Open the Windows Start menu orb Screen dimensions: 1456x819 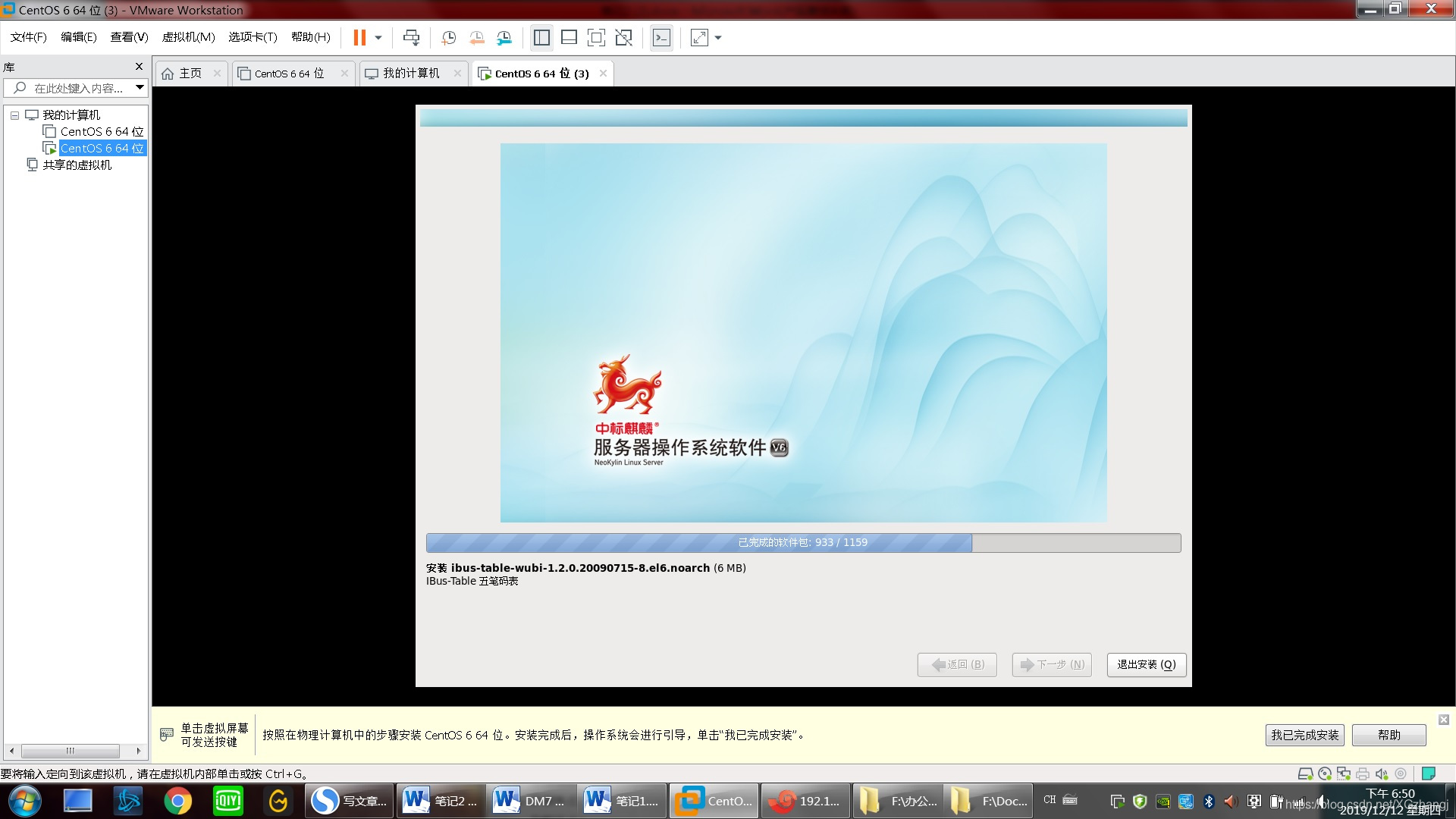click(x=25, y=801)
